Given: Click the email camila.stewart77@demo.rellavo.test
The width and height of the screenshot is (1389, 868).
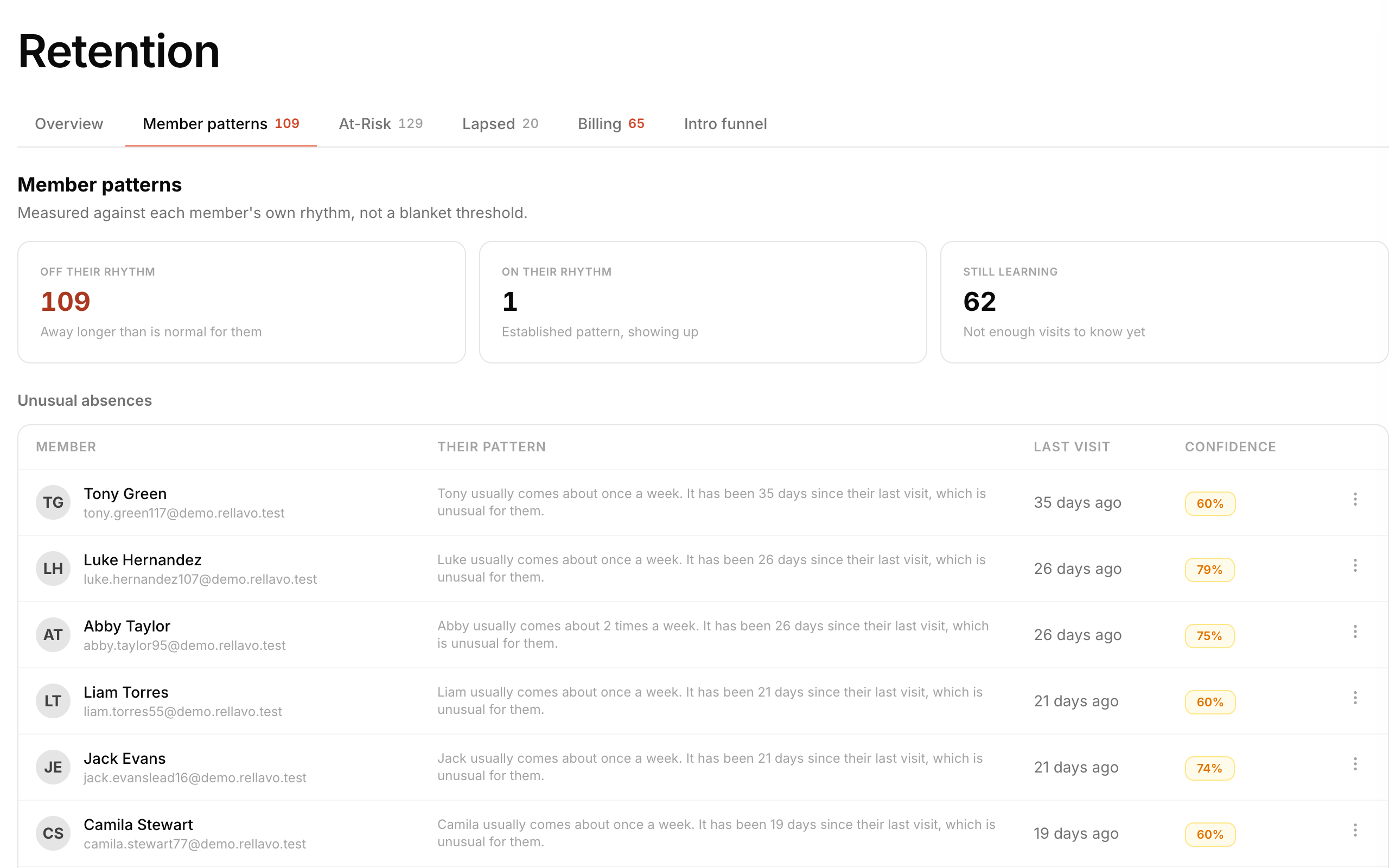Looking at the screenshot, I should coord(195,844).
